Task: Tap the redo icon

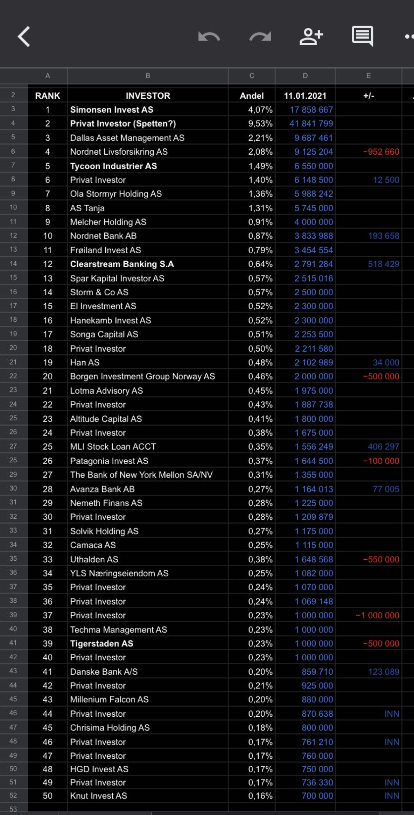Action: click(x=260, y=36)
